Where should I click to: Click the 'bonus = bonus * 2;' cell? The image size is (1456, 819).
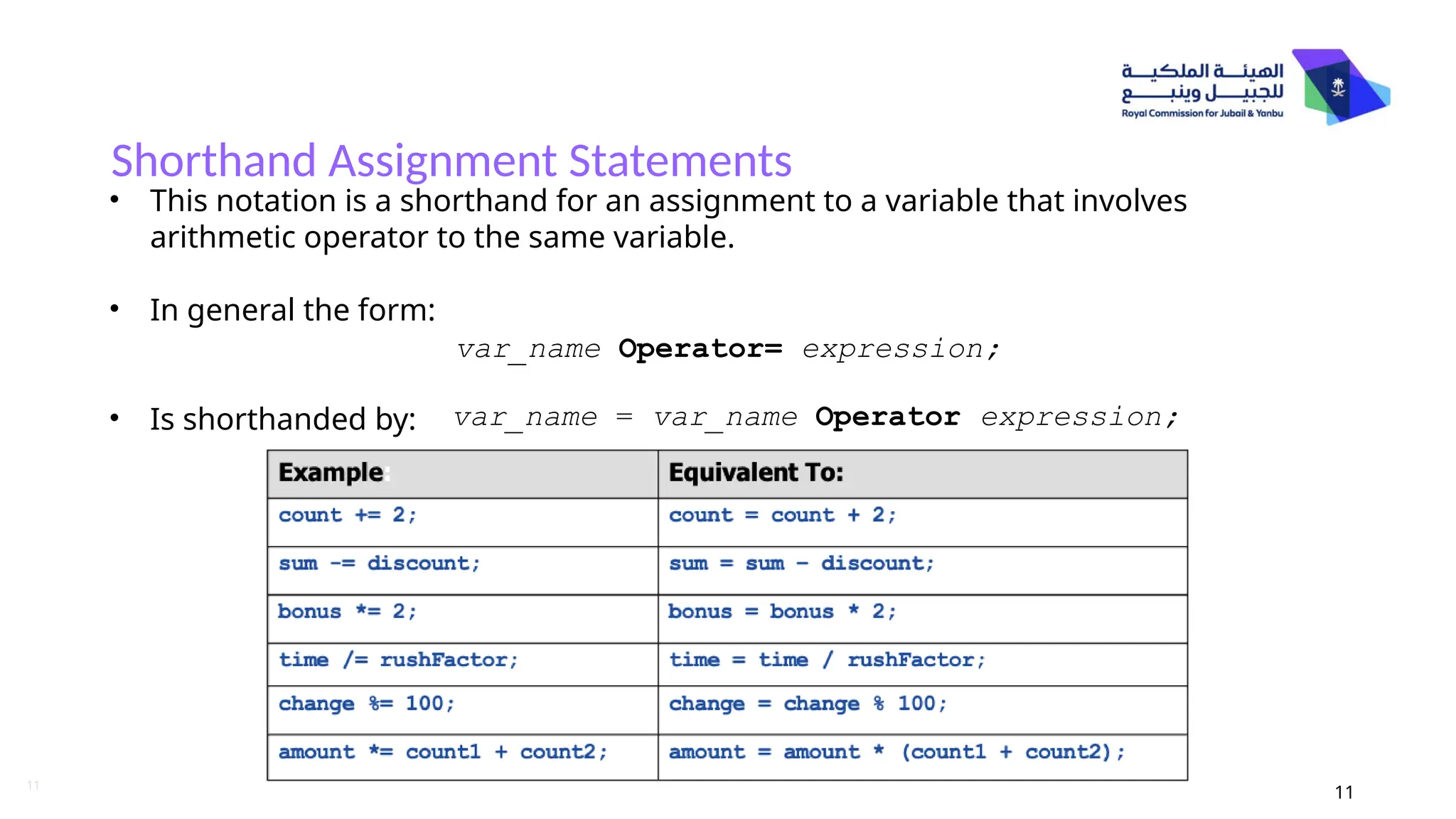(x=923, y=619)
